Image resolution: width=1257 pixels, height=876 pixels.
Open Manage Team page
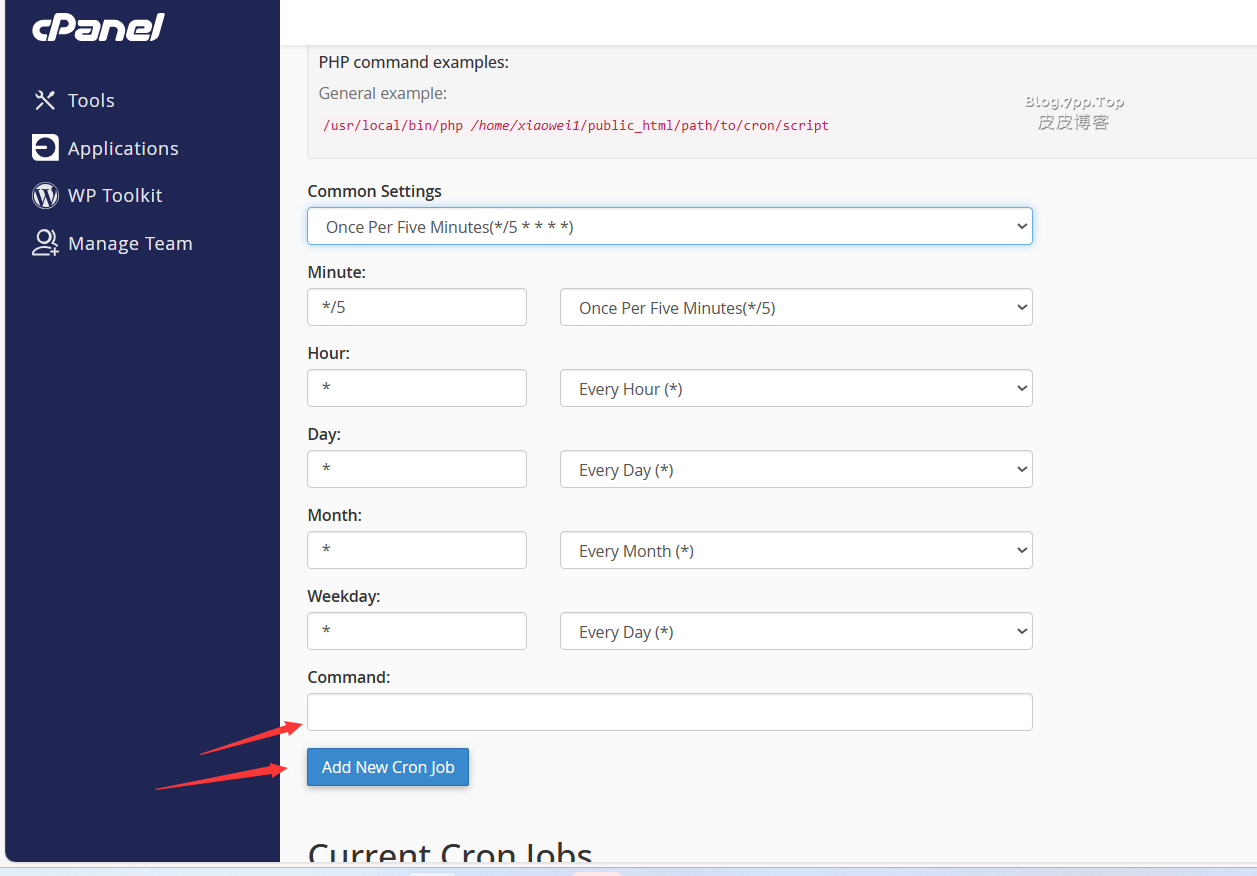[130, 243]
